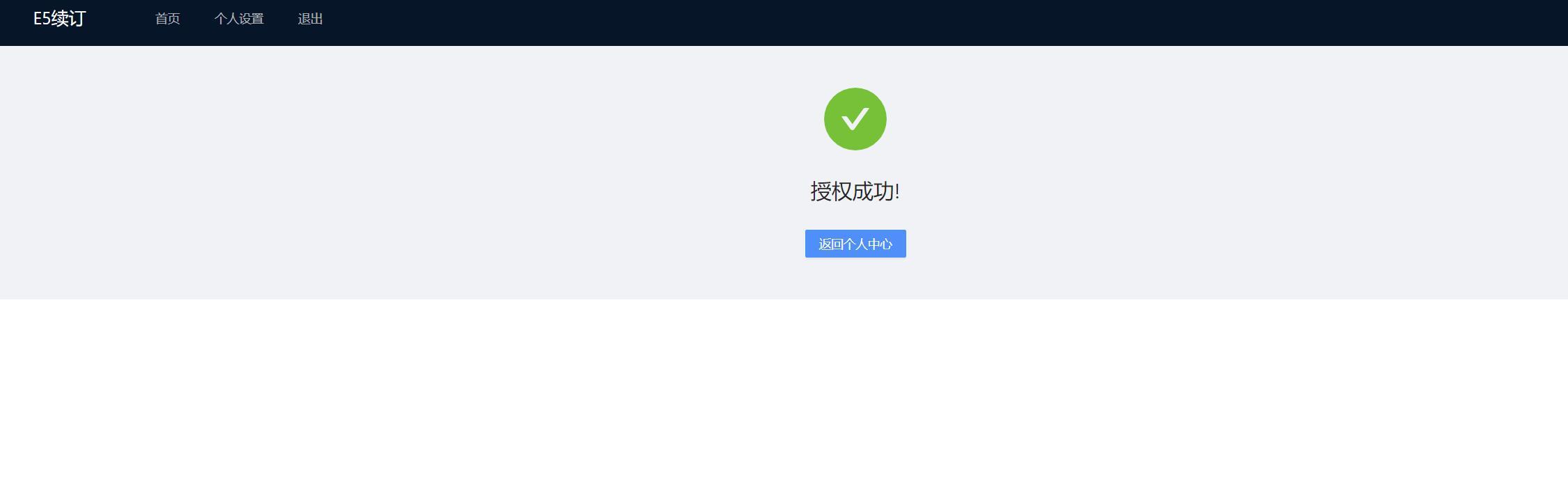Image resolution: width=1568 pixels, height=488 pixels.
Task: Choose the 退出 entry in top bar
Action: [310, 19]
